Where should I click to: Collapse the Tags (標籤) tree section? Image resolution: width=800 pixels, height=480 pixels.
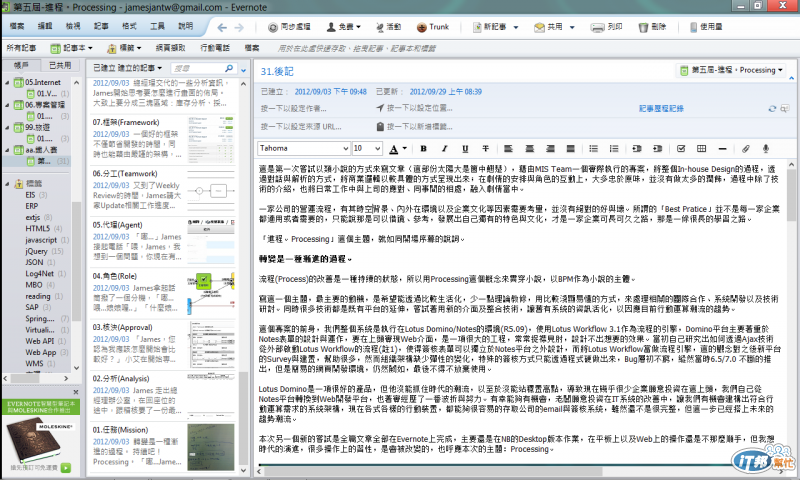(7, 184)
